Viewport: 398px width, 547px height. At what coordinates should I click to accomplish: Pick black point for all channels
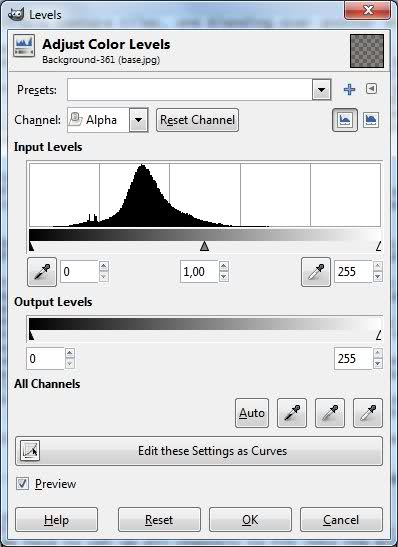click(292, 413)
